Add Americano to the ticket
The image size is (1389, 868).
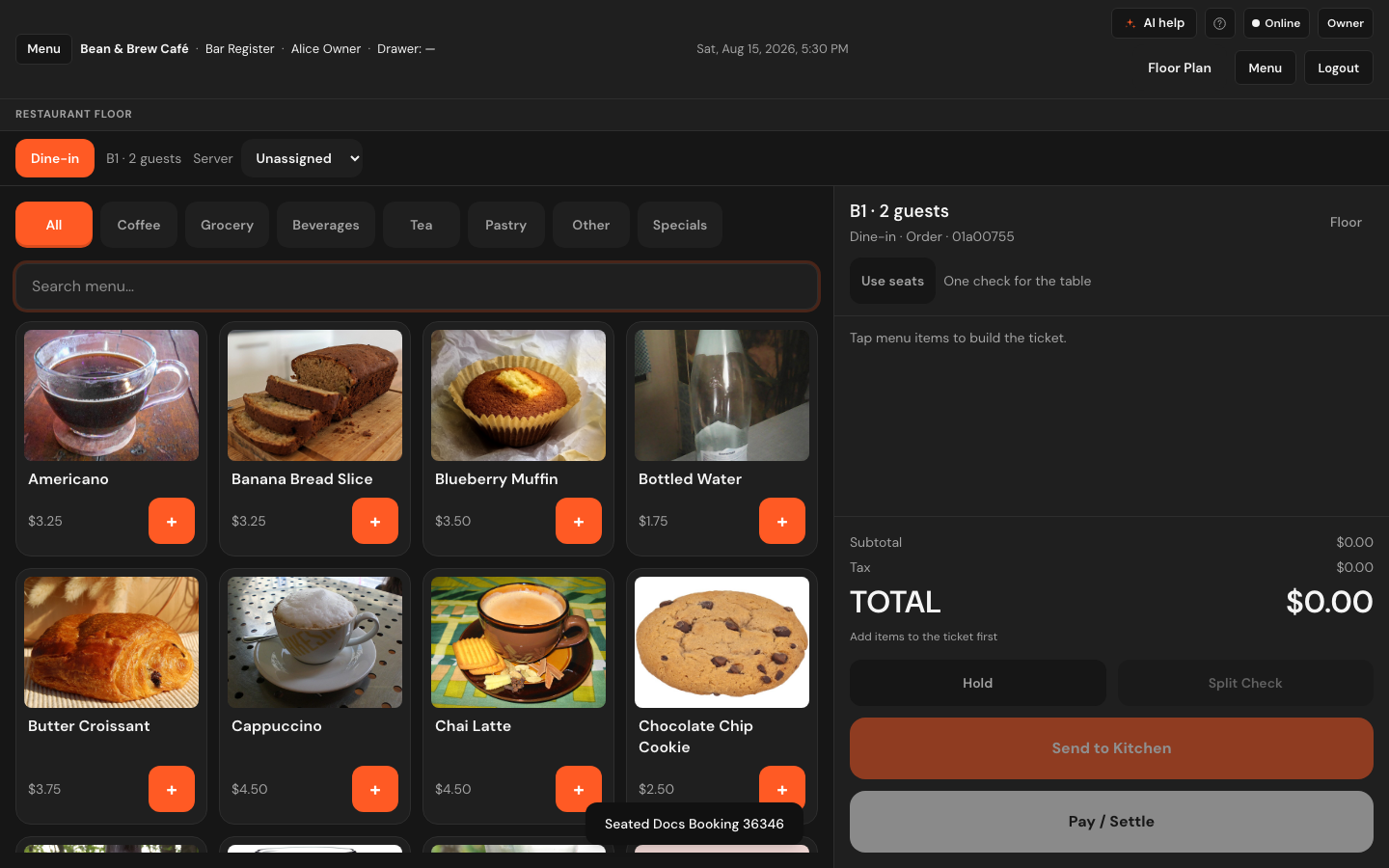172,521
